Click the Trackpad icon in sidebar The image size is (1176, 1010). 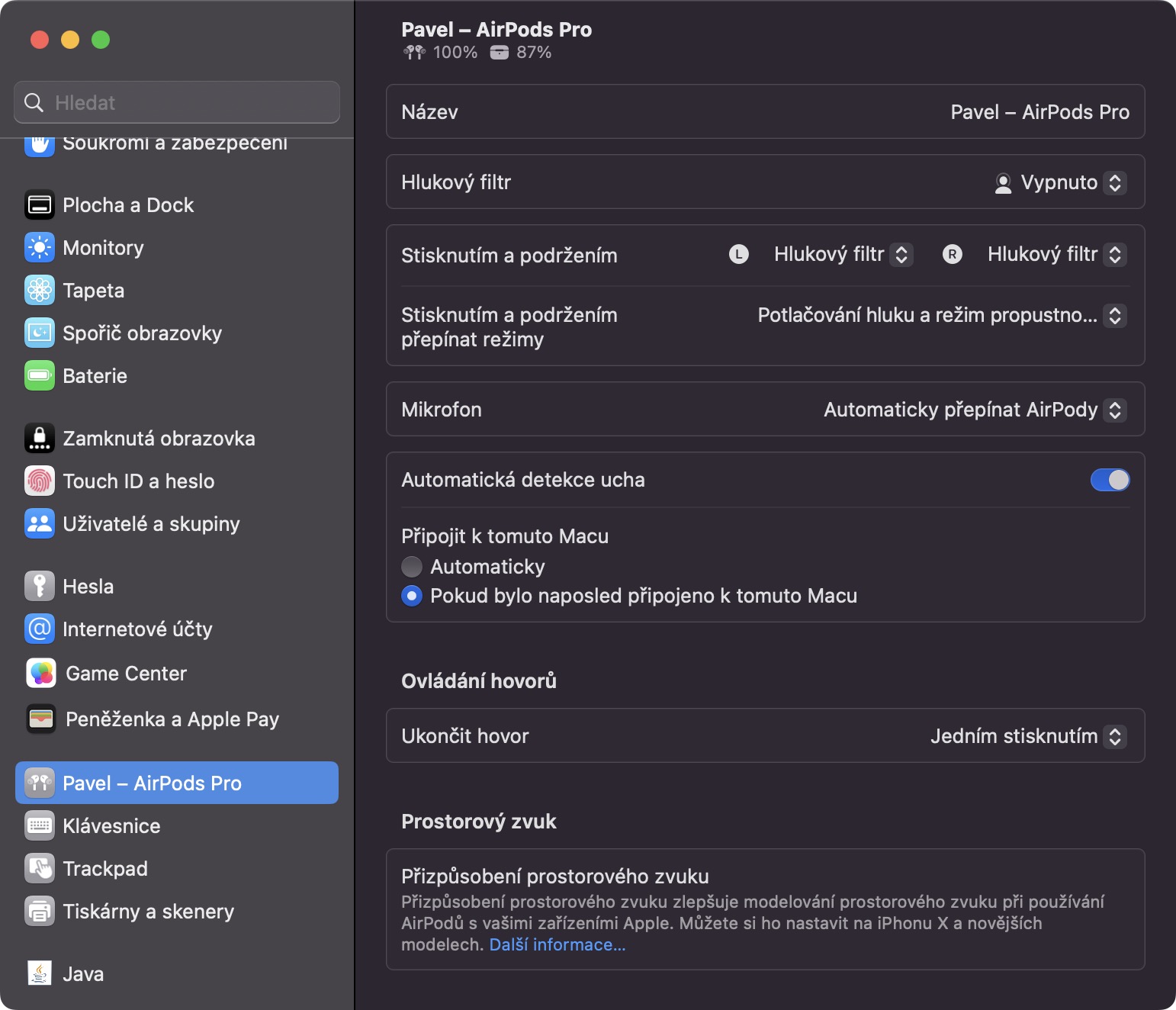point(40,869)
